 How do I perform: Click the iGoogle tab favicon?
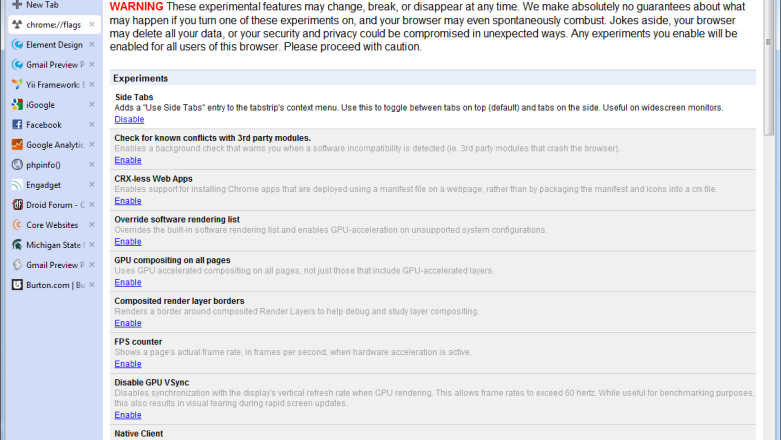(x=17, y=105)
